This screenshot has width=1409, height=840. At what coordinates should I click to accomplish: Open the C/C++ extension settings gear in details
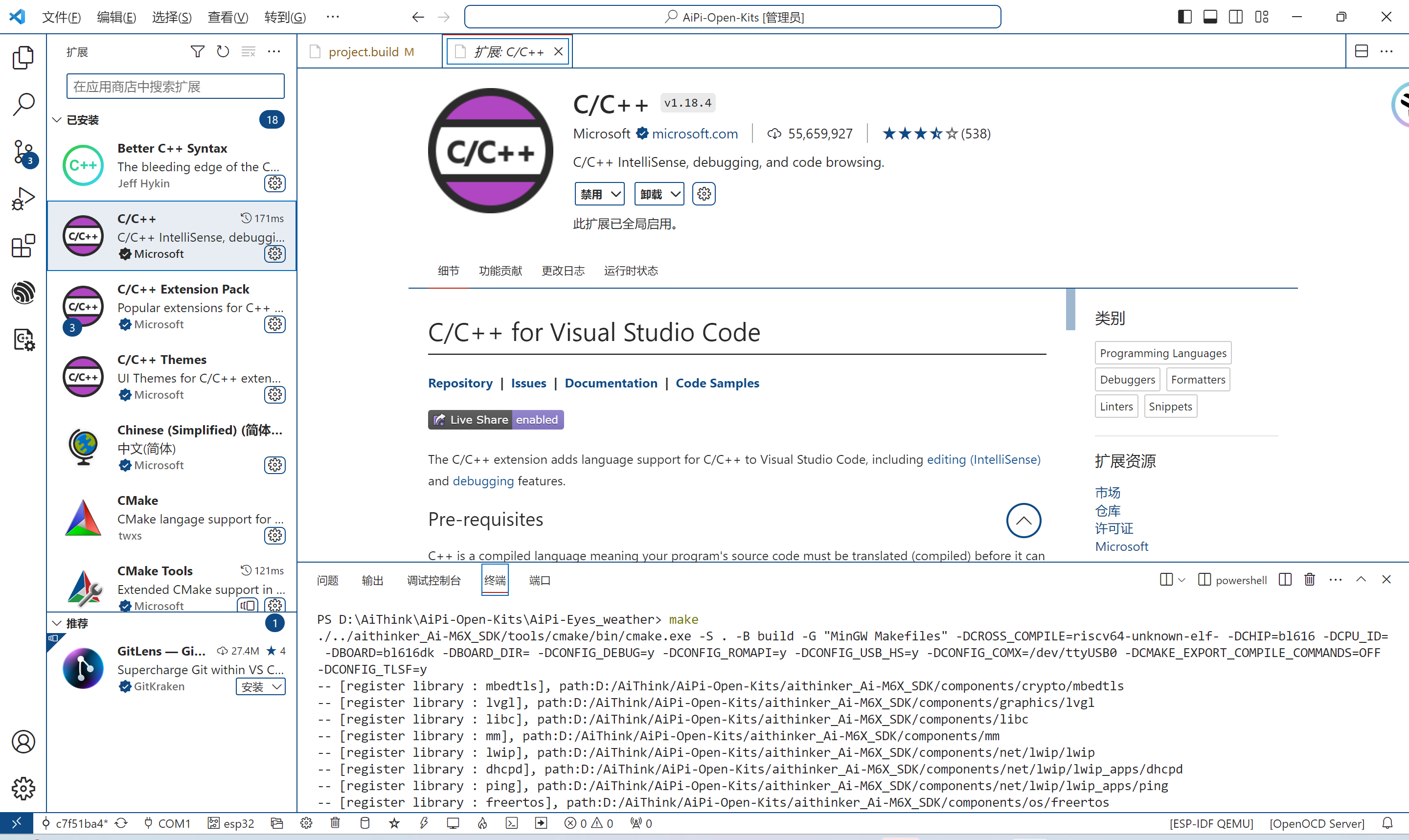click(x=704, y=194)
